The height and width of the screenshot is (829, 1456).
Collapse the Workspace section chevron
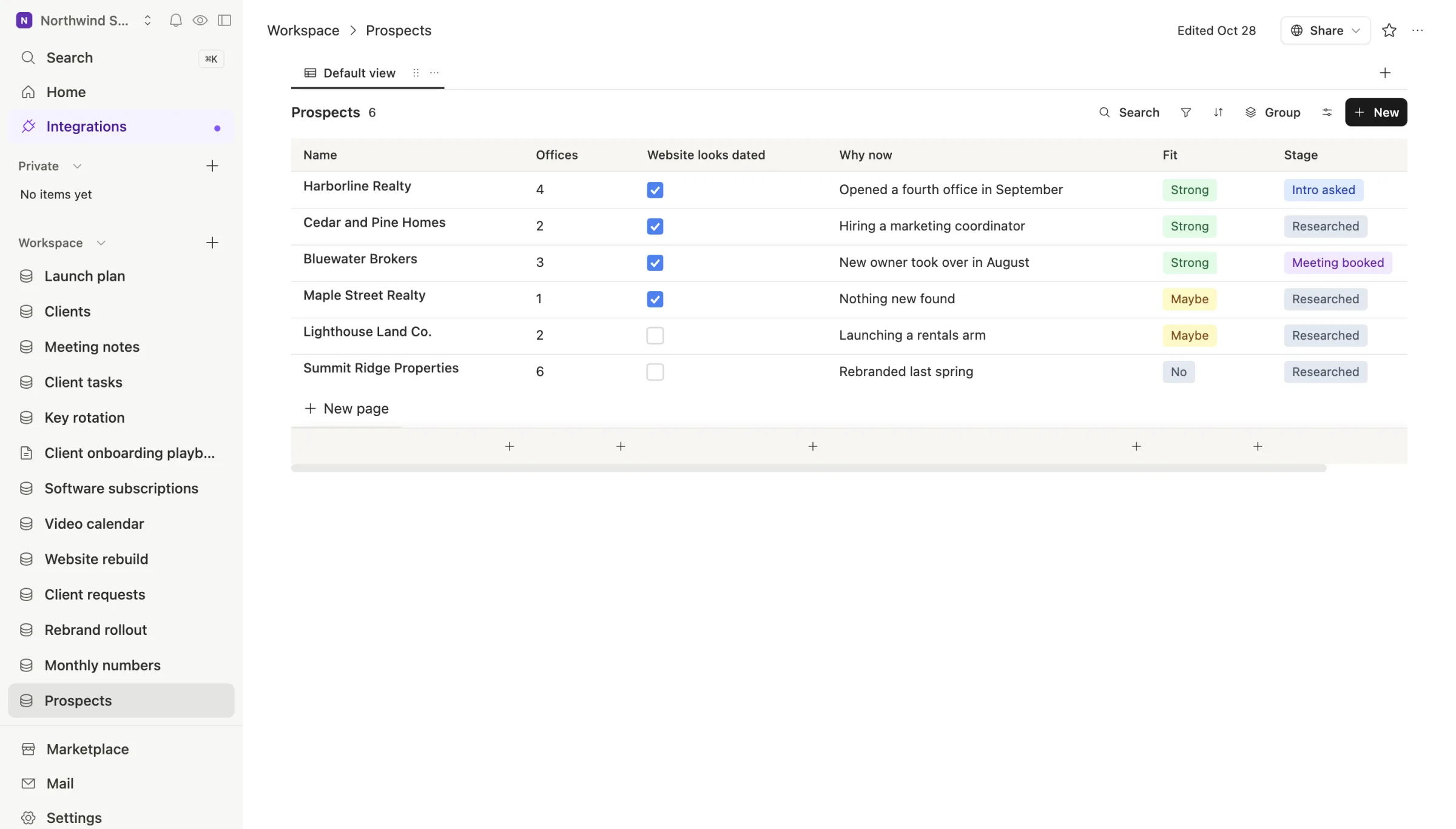point(101,243)
